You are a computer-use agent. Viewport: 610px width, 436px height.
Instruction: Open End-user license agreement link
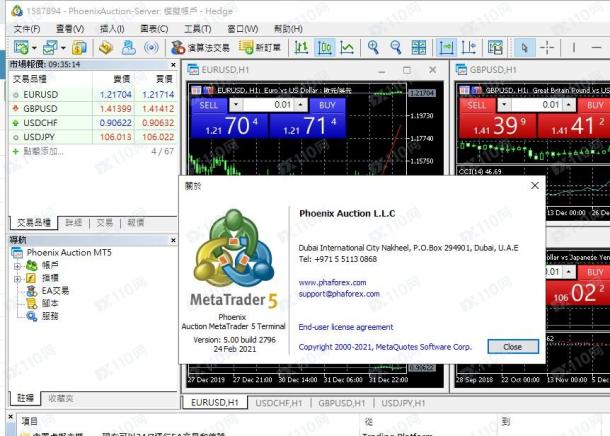[x=346, y=327]
